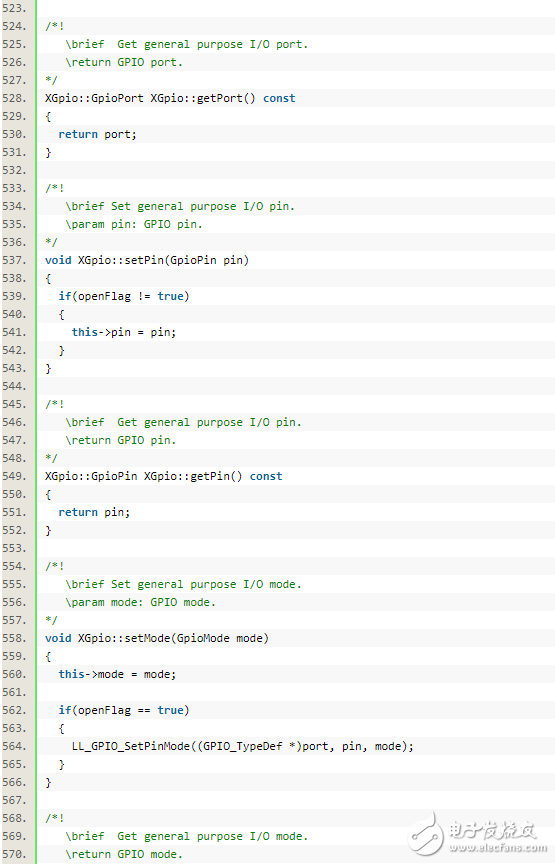Click line number 528
The image size is (555, 864).
(x=15, y=98)
